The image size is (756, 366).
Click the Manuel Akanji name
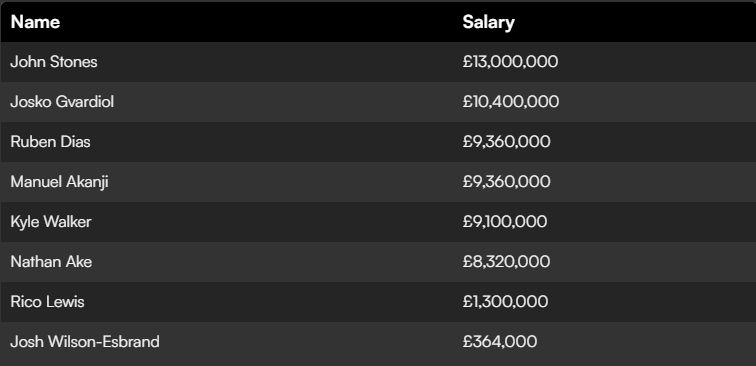coord(59,182)
